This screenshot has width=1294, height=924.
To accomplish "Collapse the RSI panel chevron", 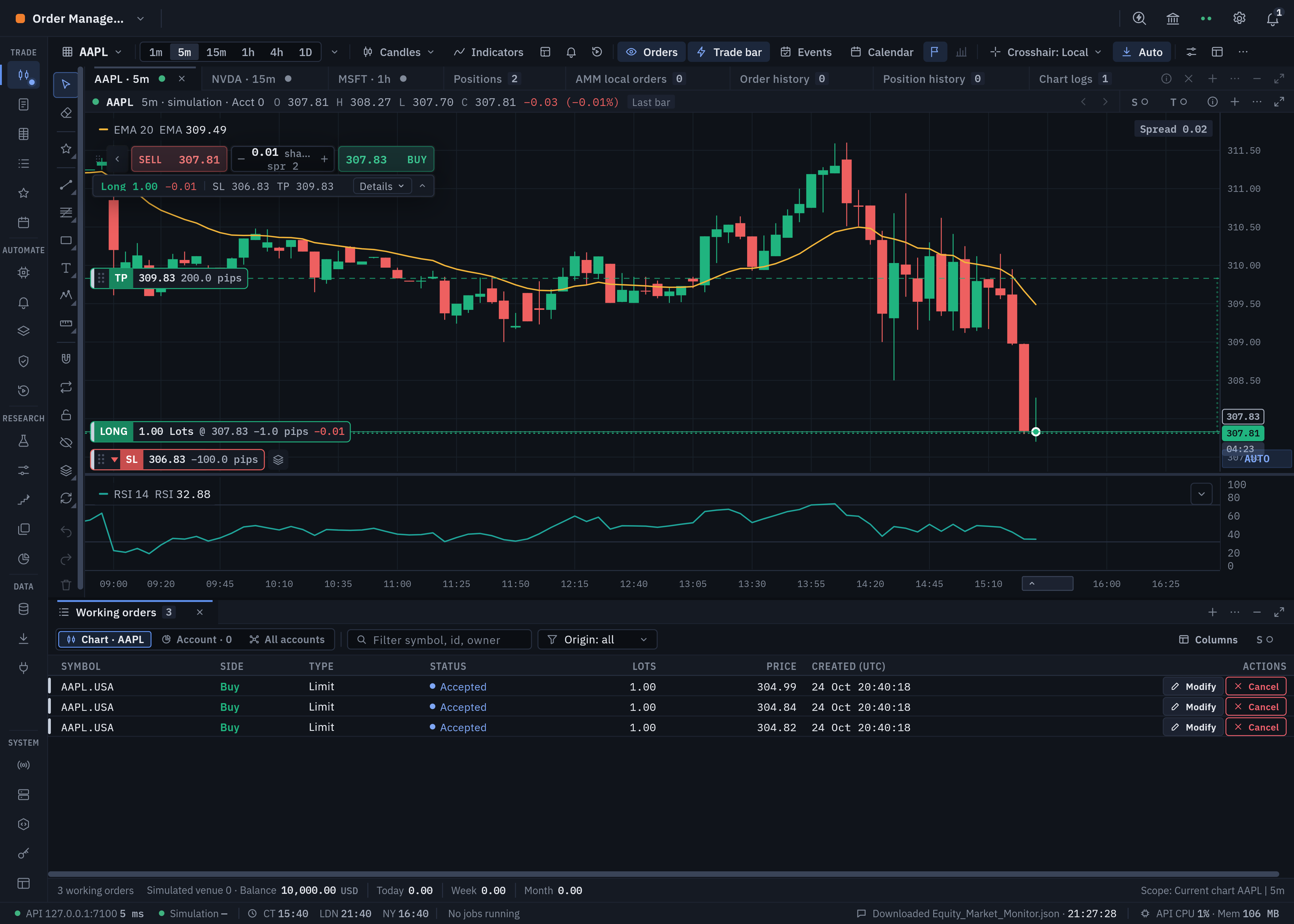I will 1201,494.
